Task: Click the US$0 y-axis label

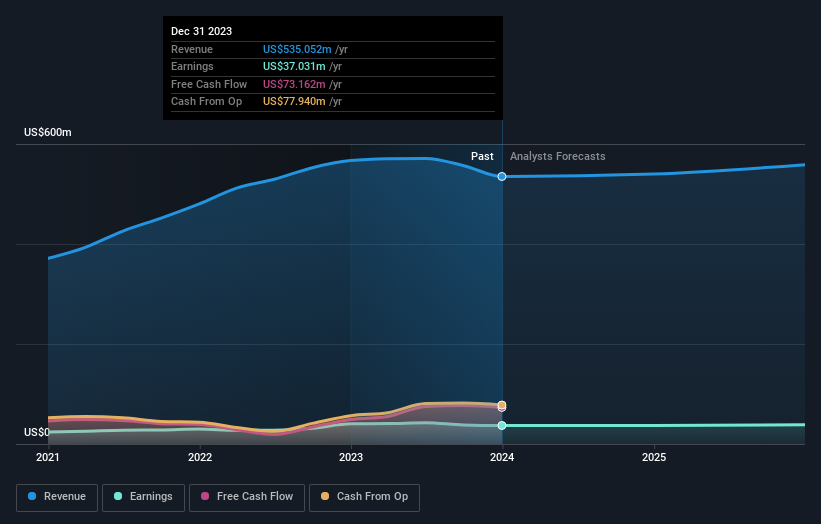Action: [x=37, y=432]
